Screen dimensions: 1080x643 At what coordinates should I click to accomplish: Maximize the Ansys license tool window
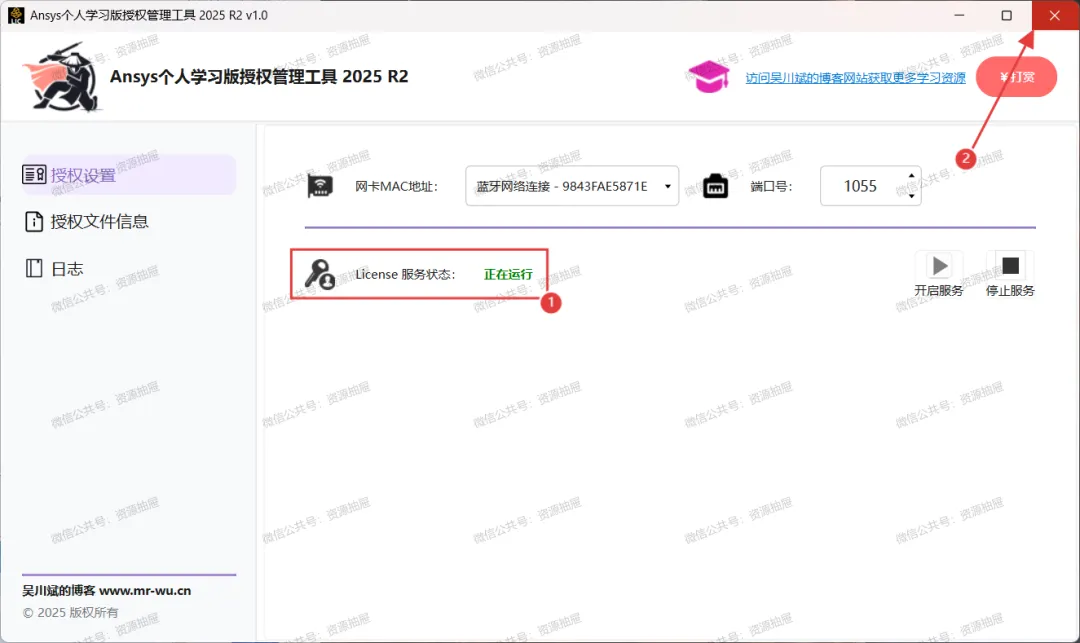pyautogui.click(x=1006, y=15)
